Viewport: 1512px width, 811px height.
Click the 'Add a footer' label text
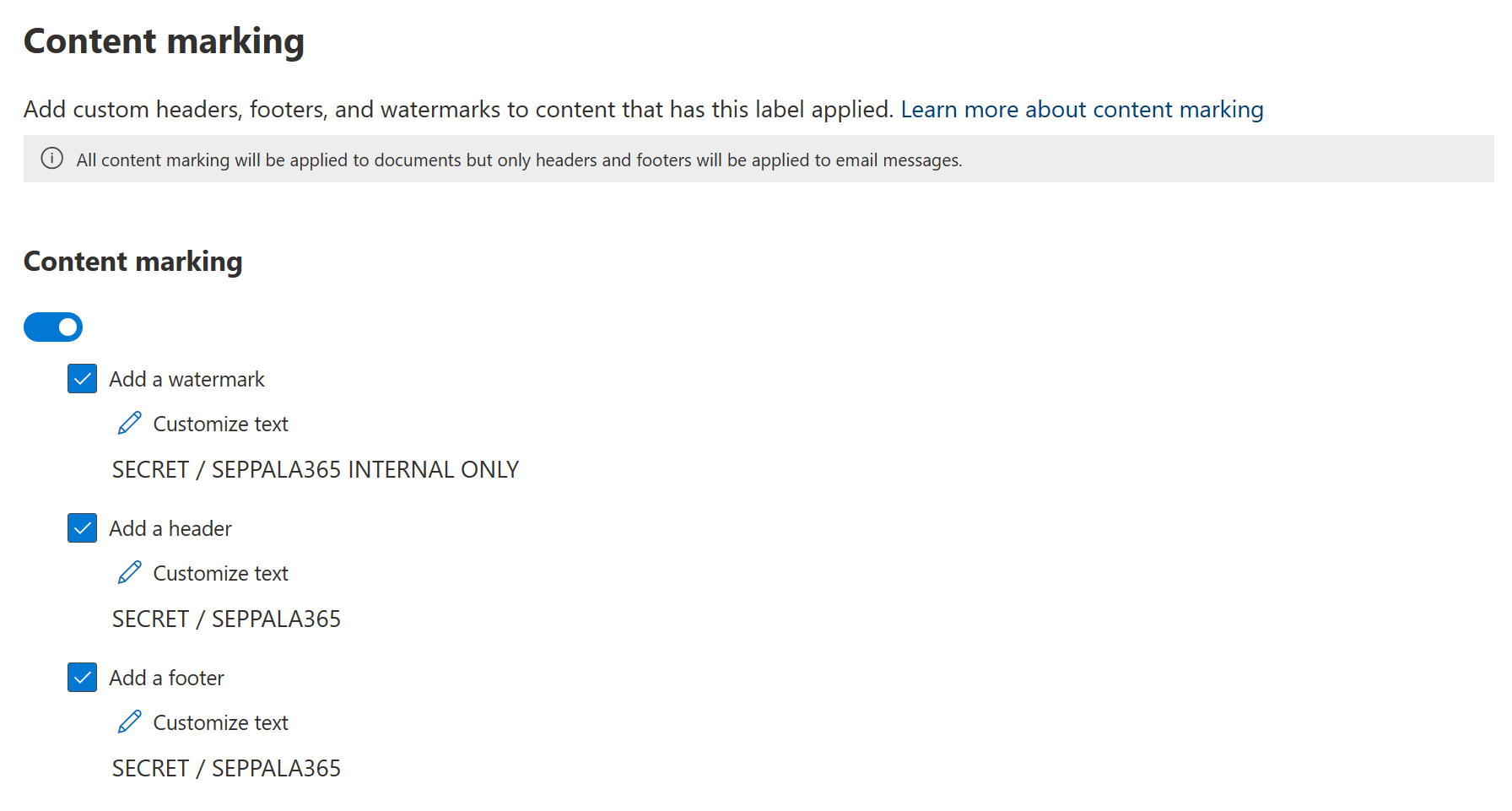pos(166,679)
